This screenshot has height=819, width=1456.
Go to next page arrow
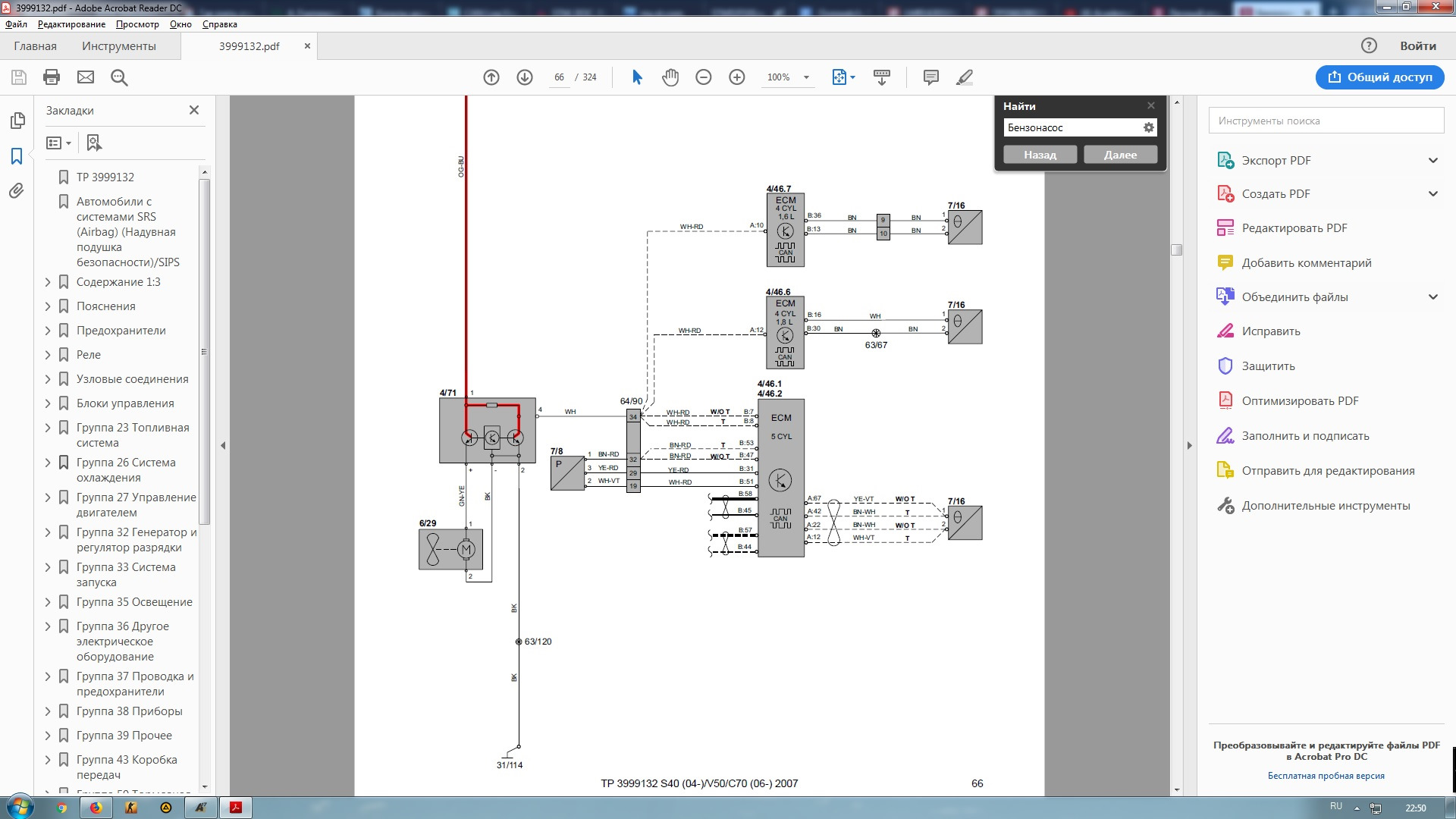pos(525,77)
